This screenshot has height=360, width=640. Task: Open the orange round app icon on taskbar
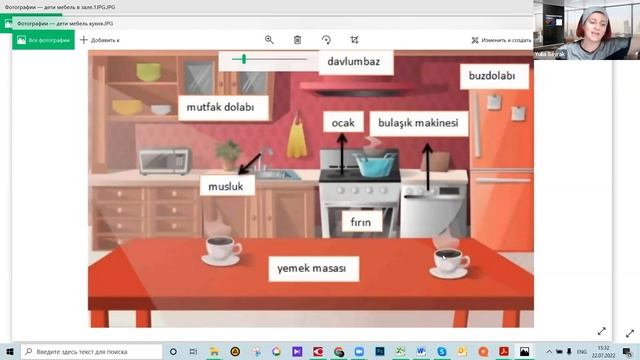[x=483, y=351]
